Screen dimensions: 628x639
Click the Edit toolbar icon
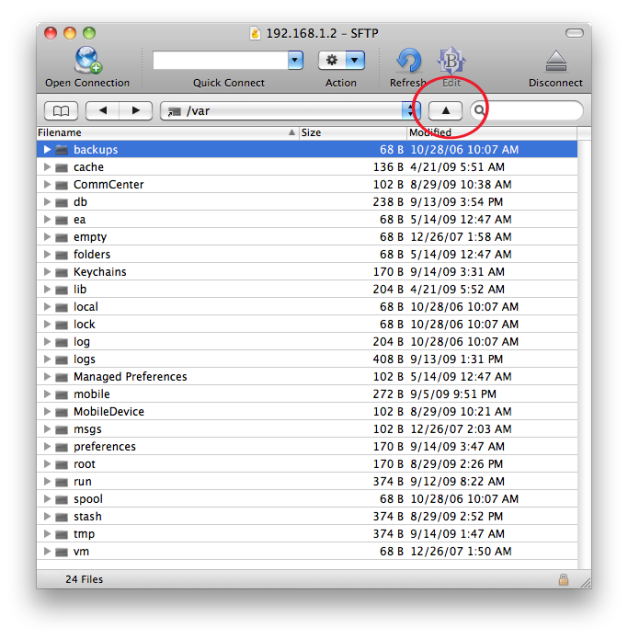[451, 61]
